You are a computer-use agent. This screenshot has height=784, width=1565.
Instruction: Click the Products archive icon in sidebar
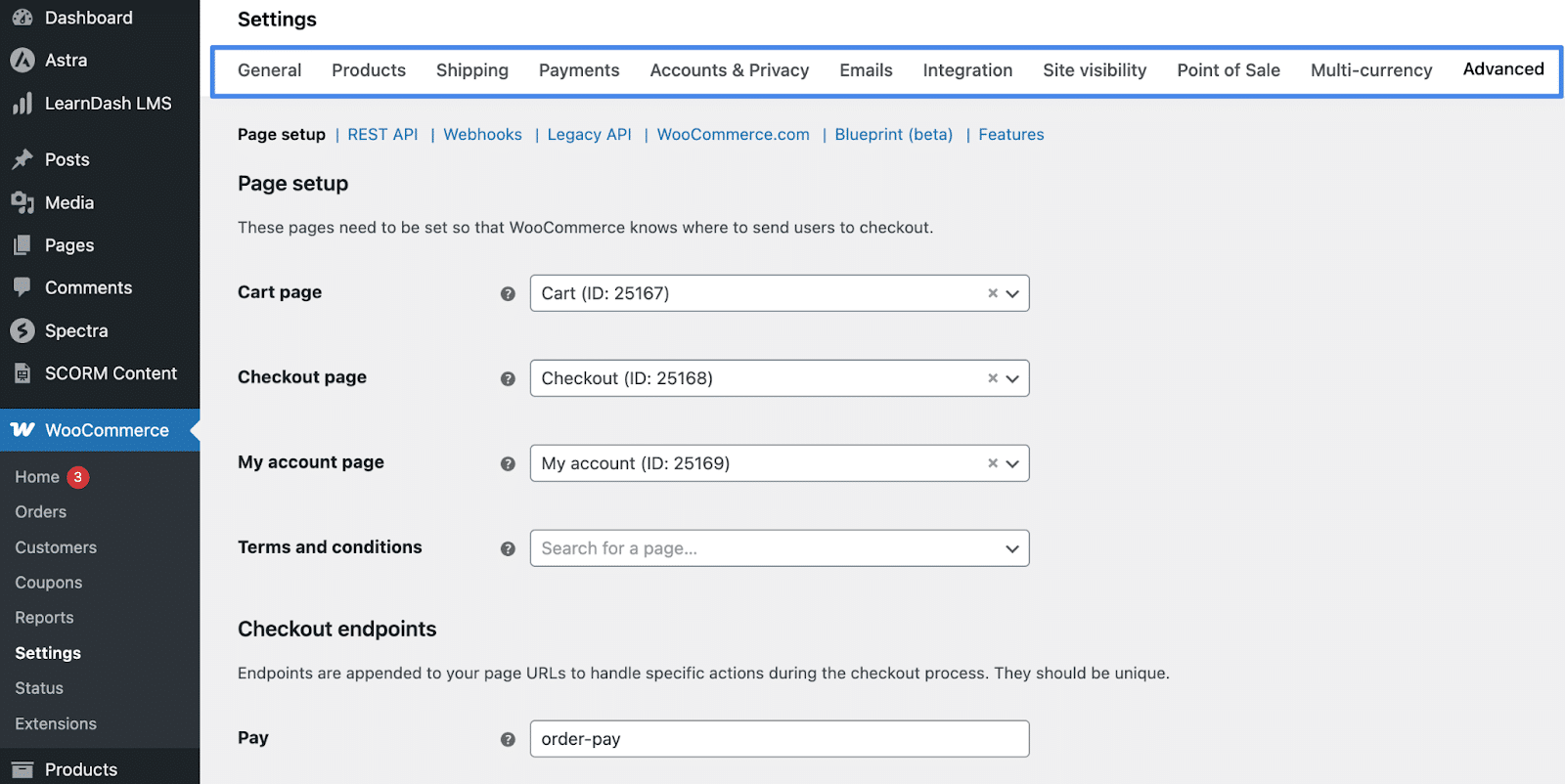pos(22,769)
